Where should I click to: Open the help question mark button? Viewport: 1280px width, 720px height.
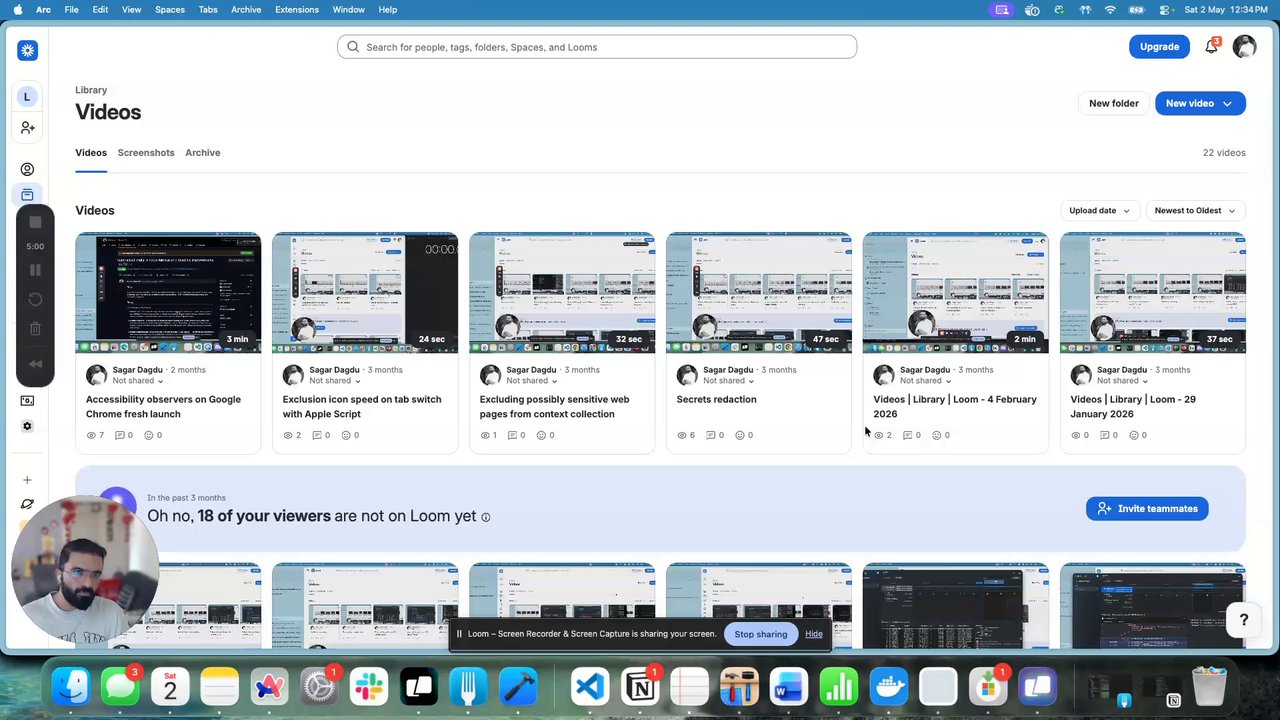coord(1244,620)
